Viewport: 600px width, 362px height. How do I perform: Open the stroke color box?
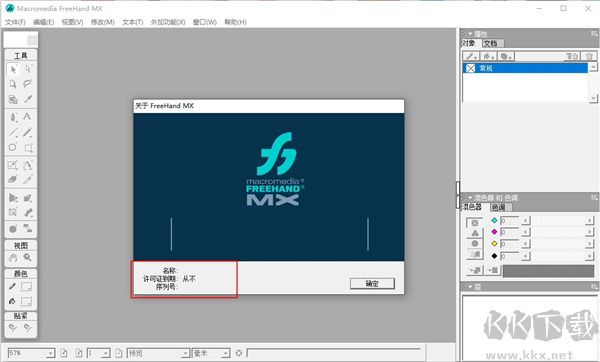(x=27, y=286)
